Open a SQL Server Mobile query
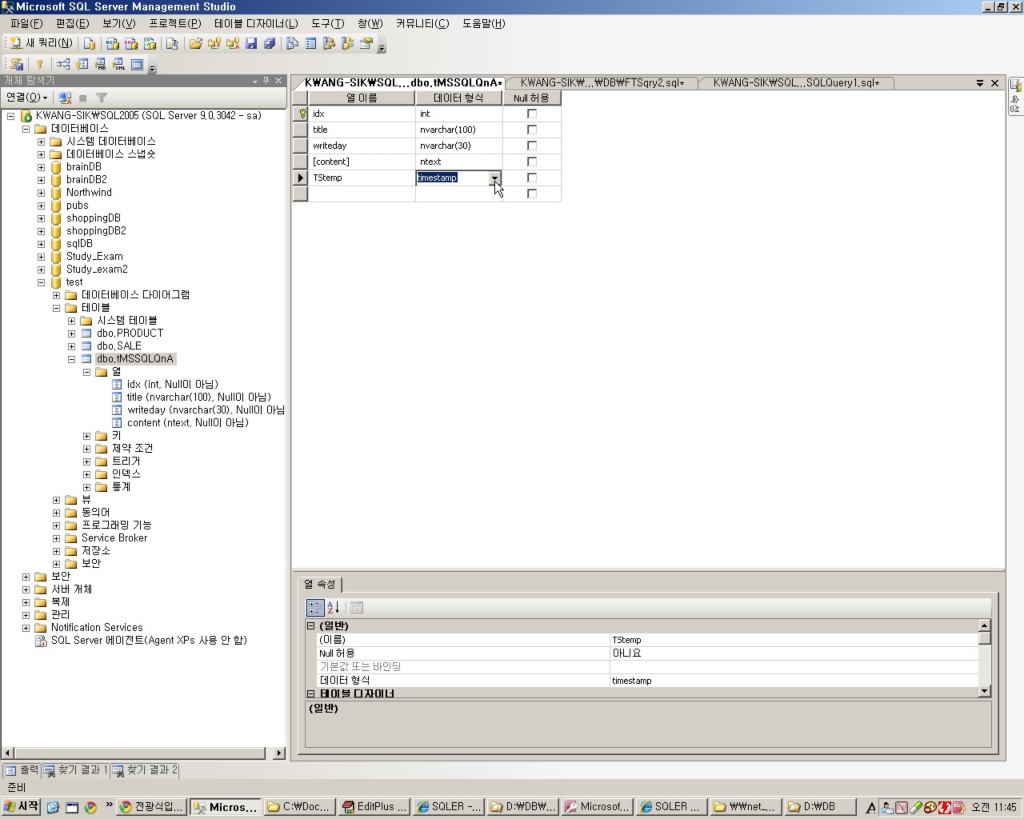1024x819 pixels. [x=172, y=44]
